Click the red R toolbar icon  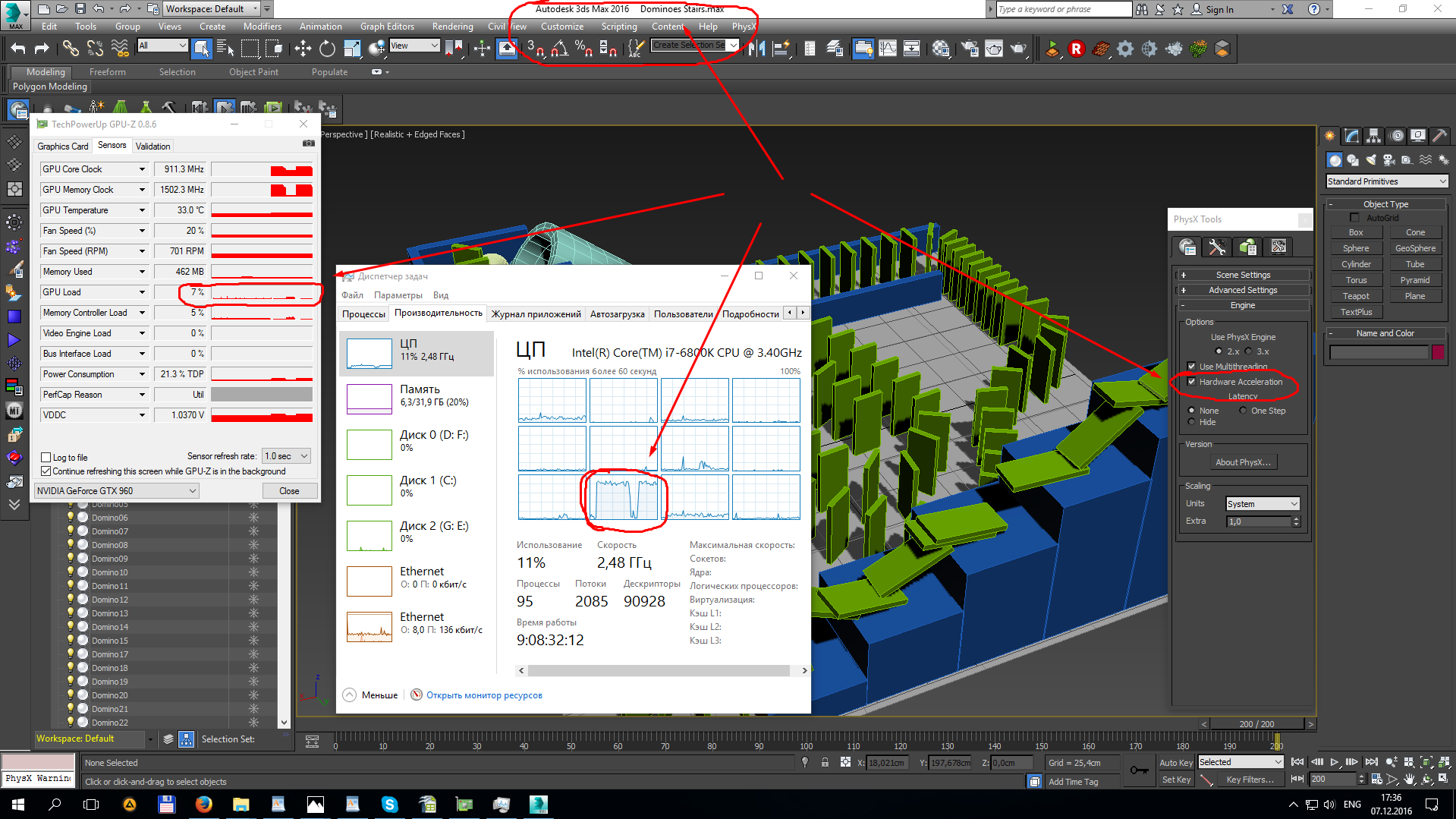tap(1076, 49)
